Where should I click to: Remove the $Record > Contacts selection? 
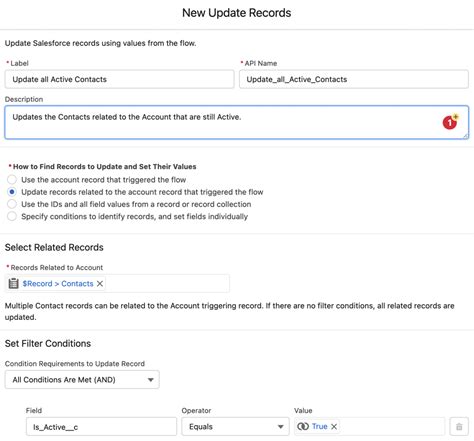(100, 284)
